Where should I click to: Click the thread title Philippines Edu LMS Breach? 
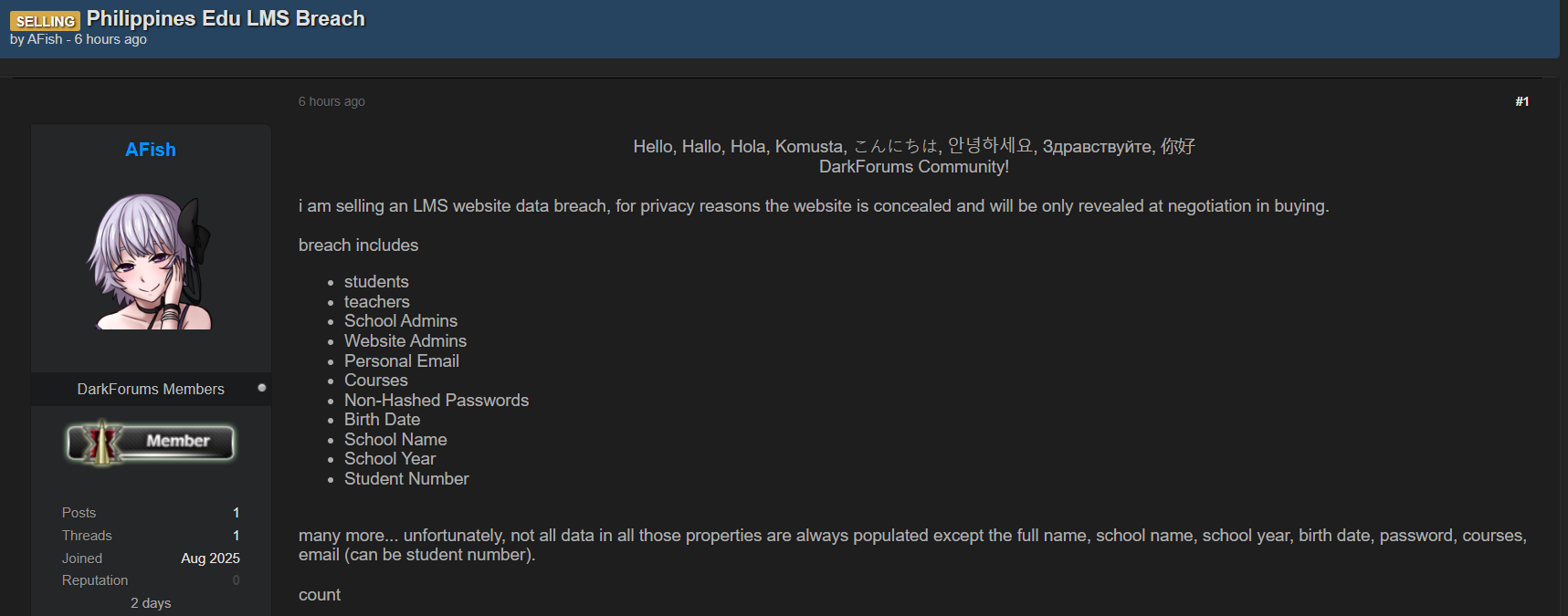tap(226, 19)
